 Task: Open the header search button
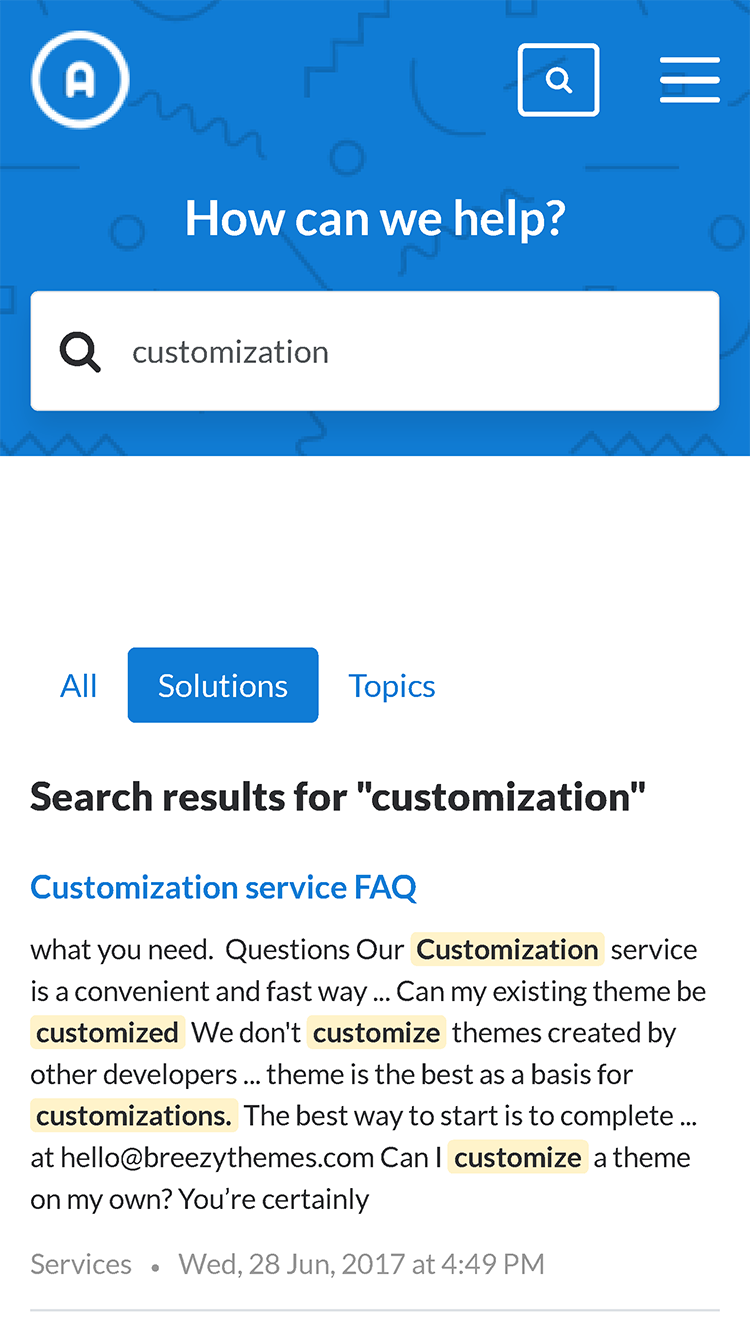pos(559,80)
